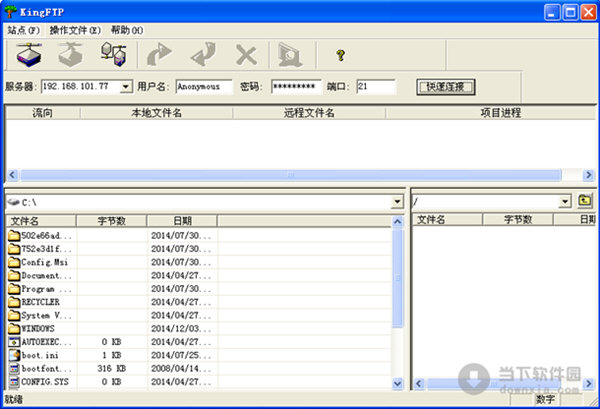Screen dimensions: 600x409
Task: Sort local files by 文件名 column header
Action: (41, 221)
